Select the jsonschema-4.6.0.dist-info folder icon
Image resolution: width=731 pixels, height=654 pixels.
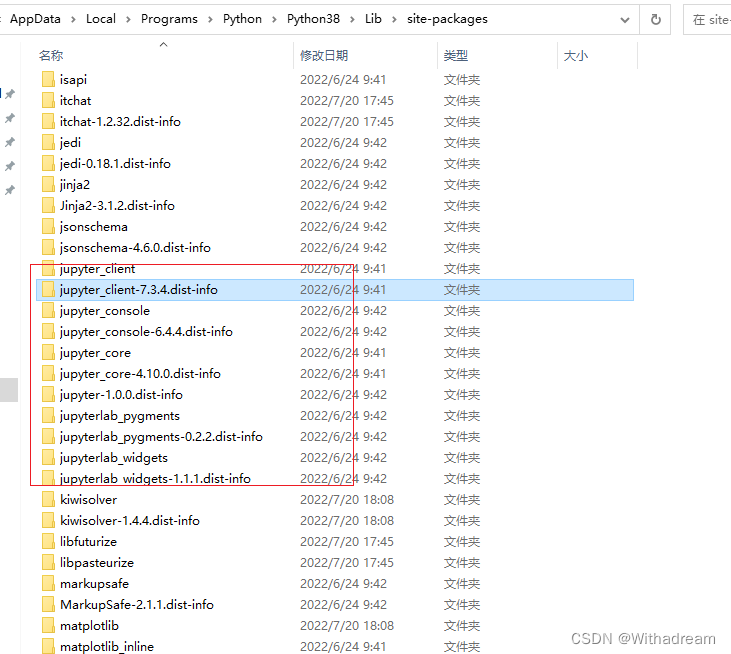click(x=48, y=247)
